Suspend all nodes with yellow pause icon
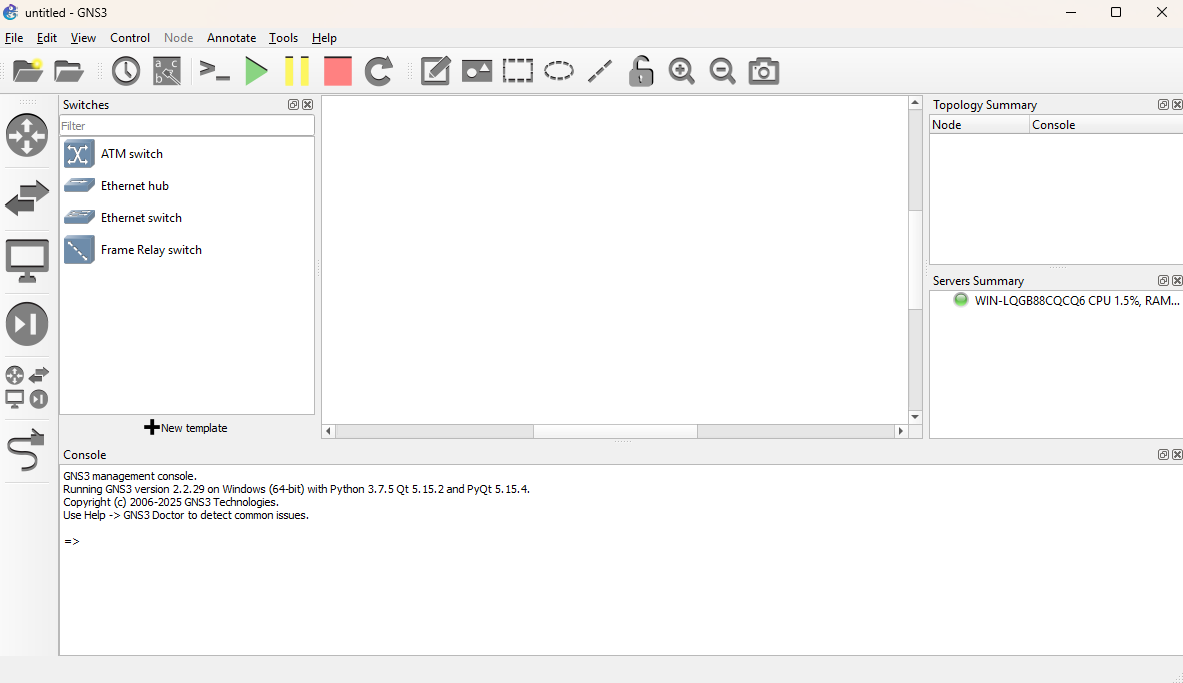The width and height of the screenshot is (1183, 683). tap(297, 71)
